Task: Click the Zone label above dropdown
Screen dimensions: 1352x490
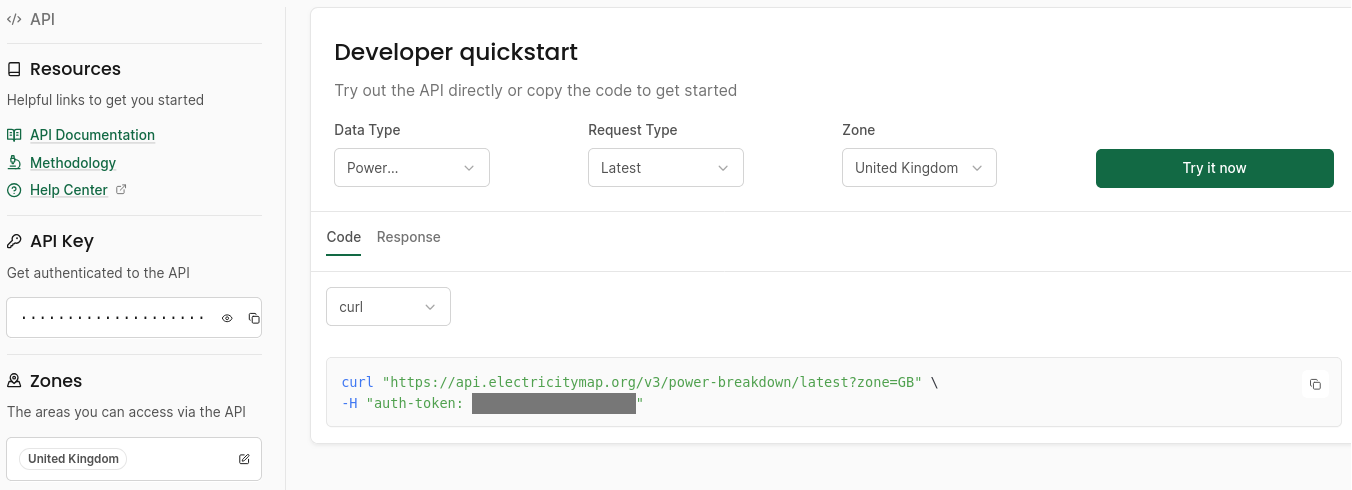Action: [x=859, y=130]
